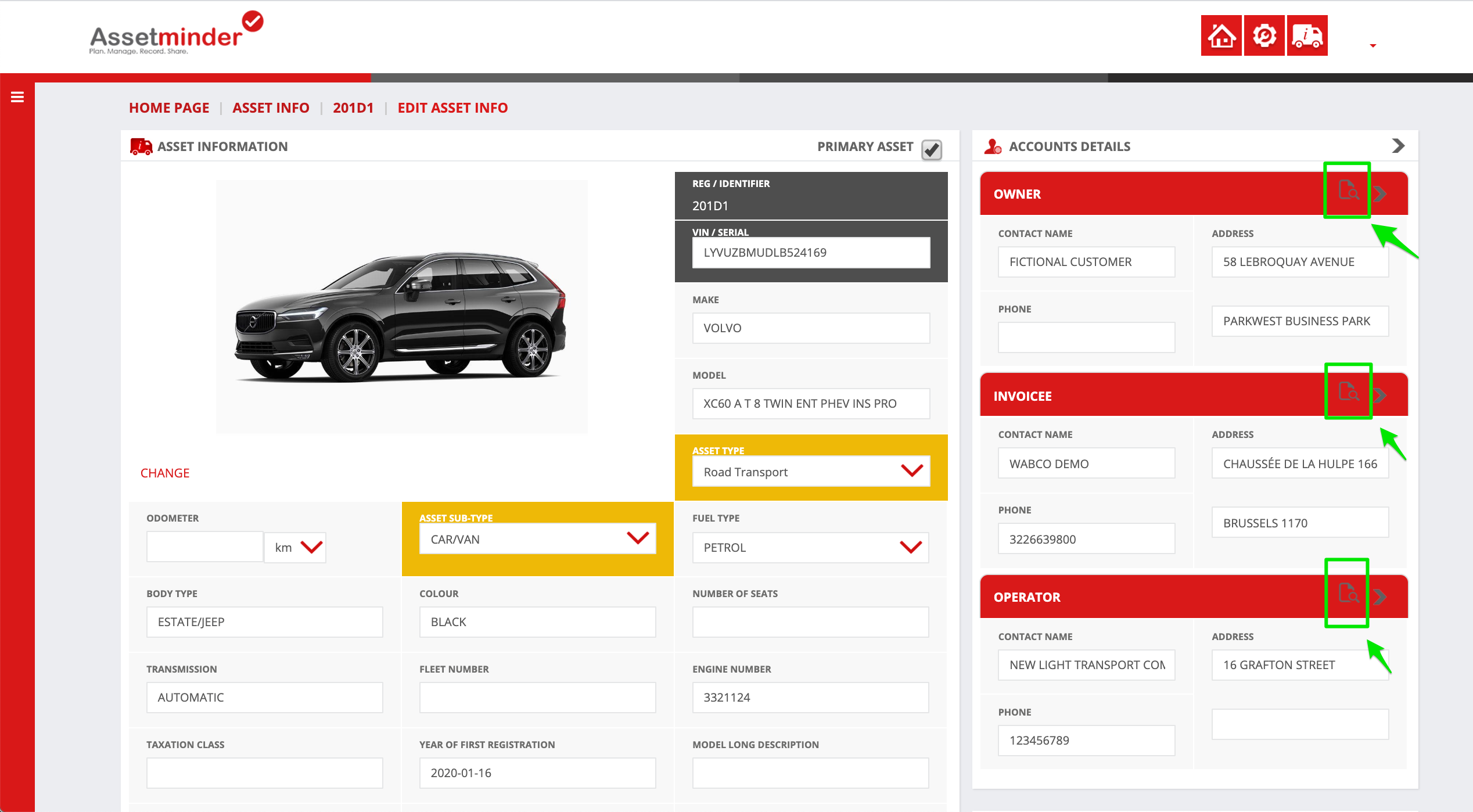Edit the Engine Number field
The width and height of the screenshot is (1473, 812).
coord(811,697)
